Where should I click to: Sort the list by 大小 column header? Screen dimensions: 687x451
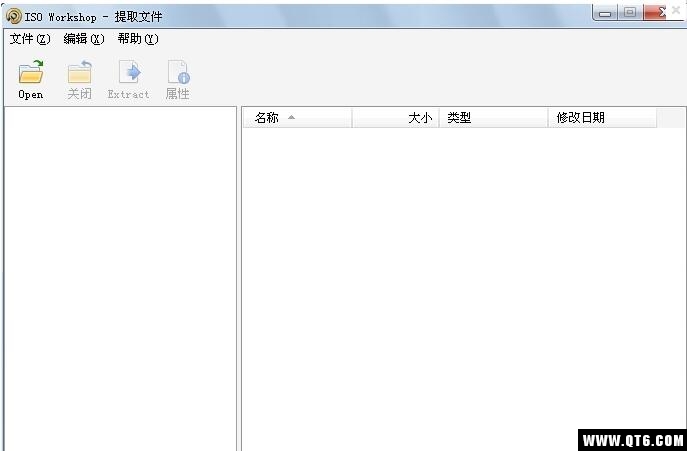(396, 117)
